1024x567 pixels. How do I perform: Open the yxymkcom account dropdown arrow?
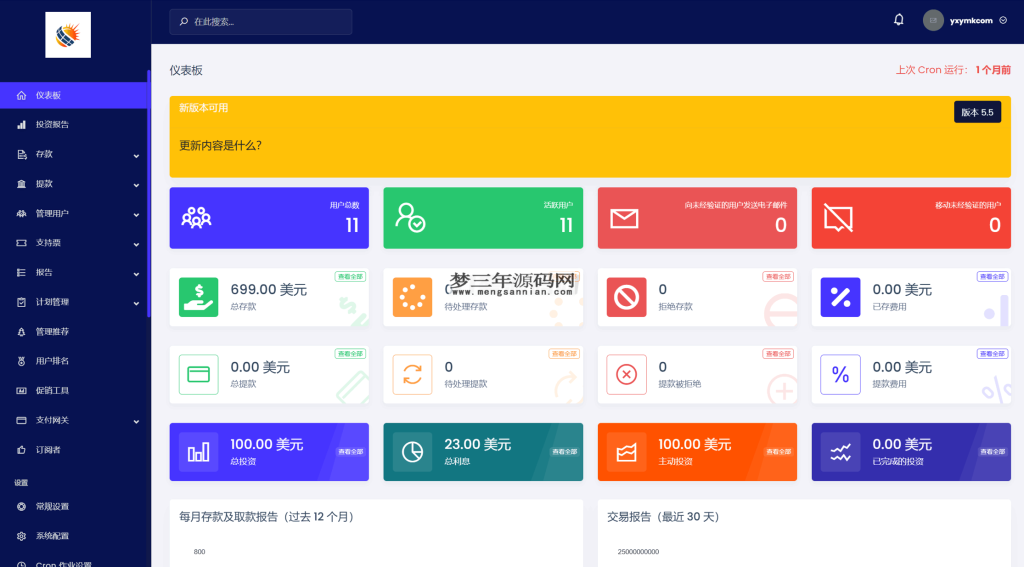click(x=1003, y=20)
